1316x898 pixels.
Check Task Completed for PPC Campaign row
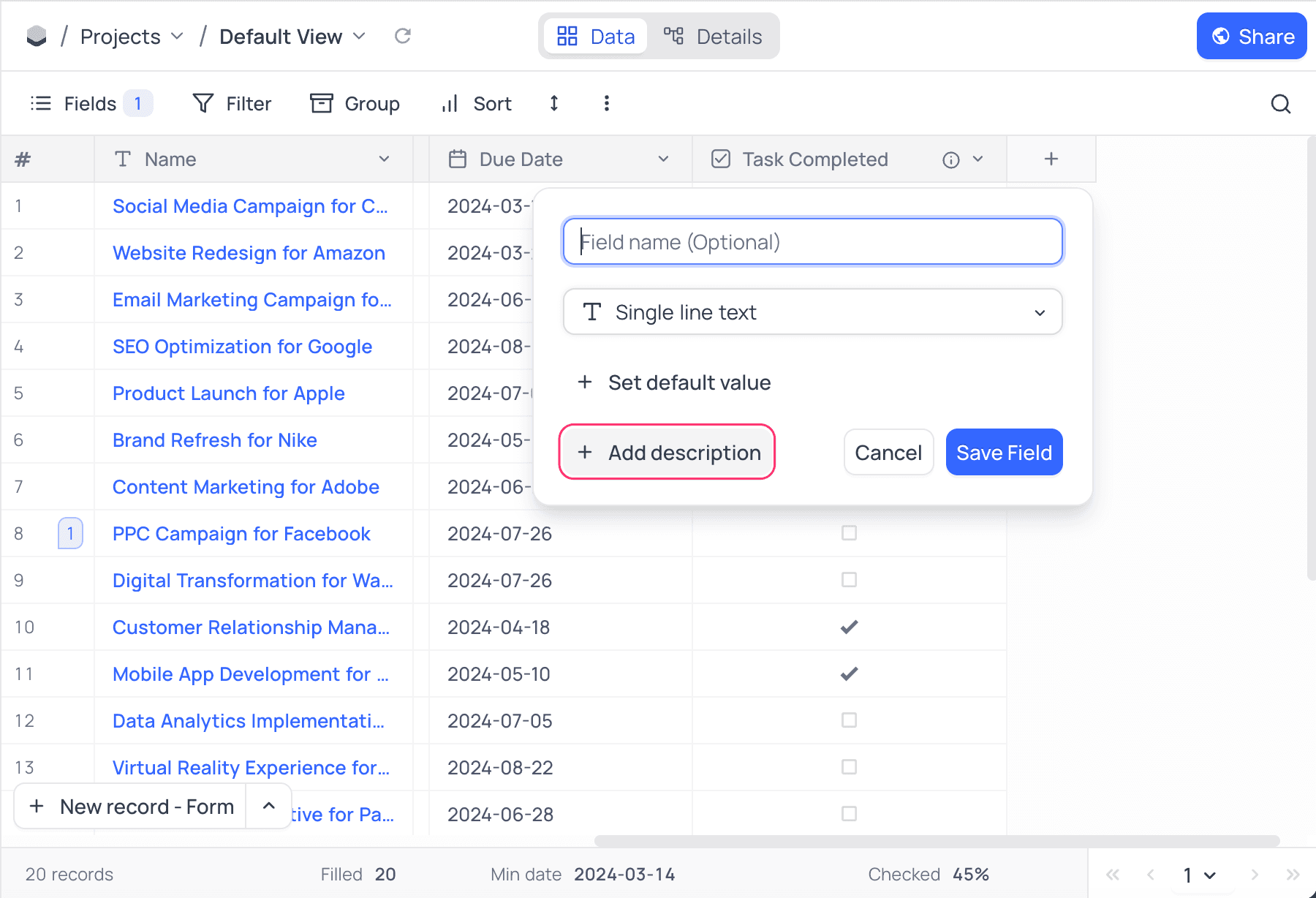[x=849, y=533]
